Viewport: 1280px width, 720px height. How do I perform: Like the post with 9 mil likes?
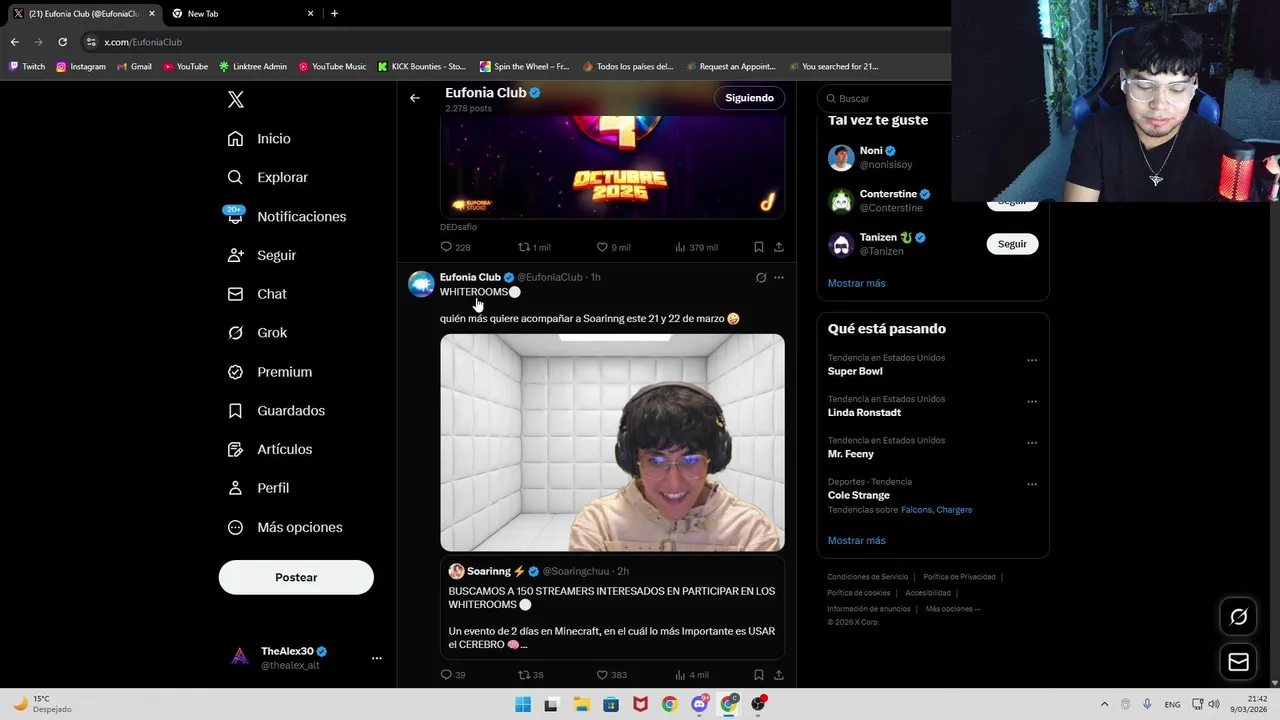click(602, 247)
